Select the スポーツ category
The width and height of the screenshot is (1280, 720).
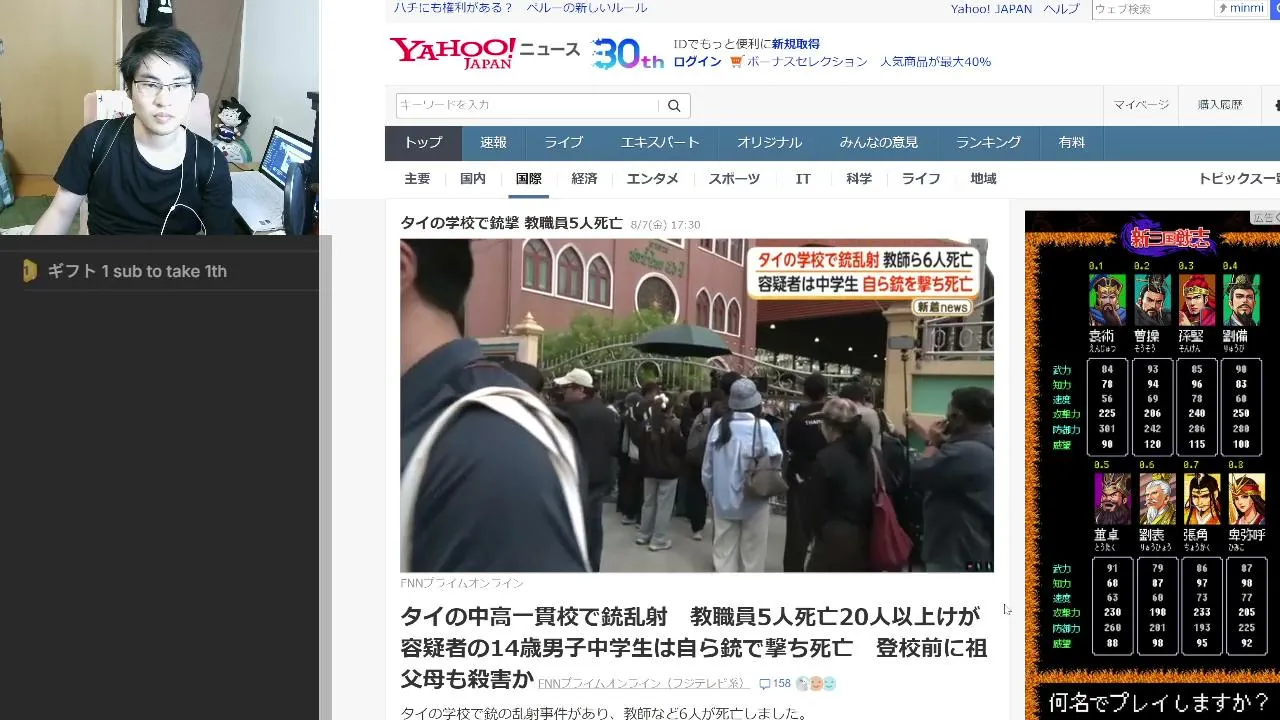[734, 179]
